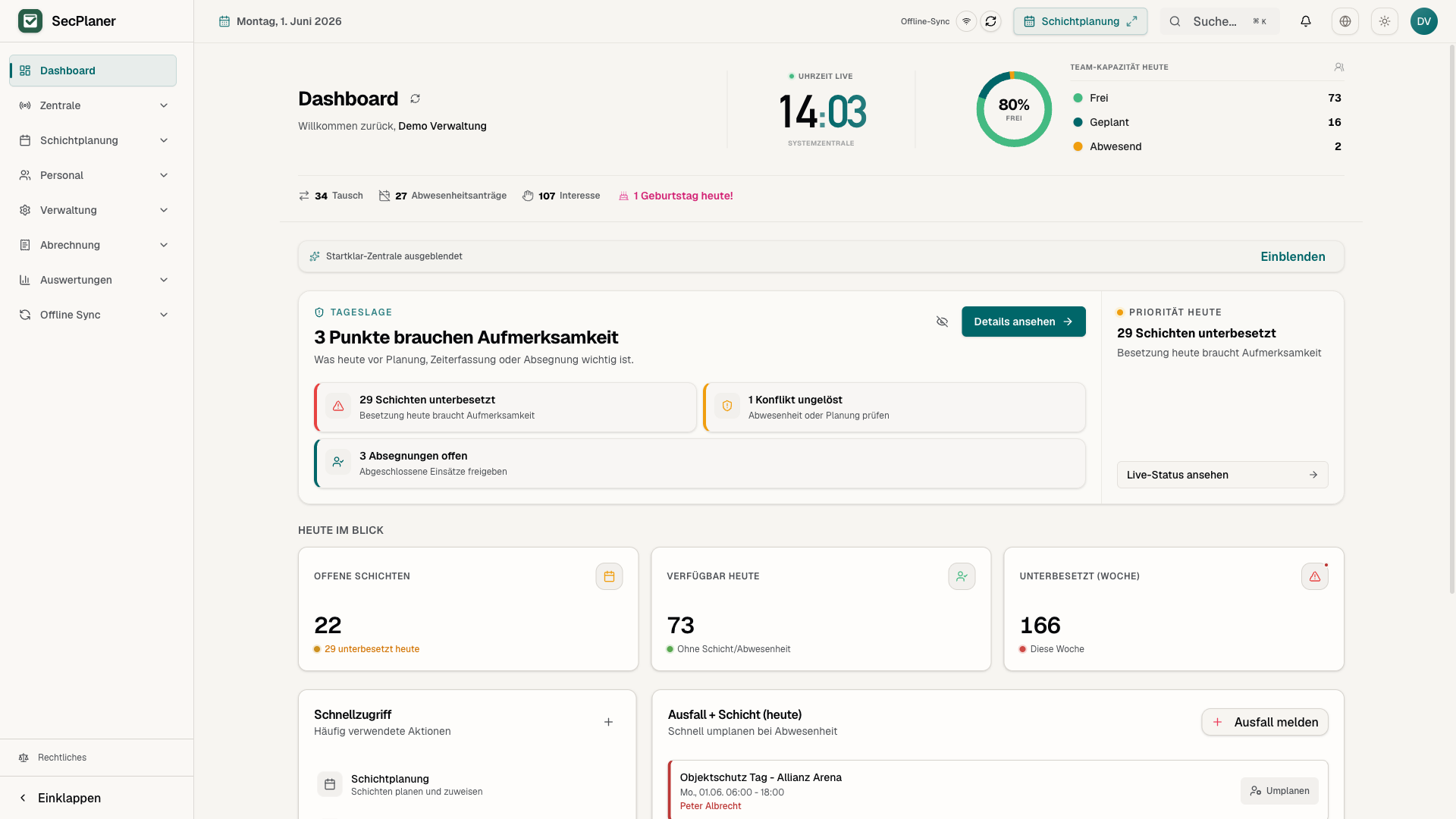Expand the Abrechnung menu chevron
Screen dimensions: 1456x819
click(164, 245)
